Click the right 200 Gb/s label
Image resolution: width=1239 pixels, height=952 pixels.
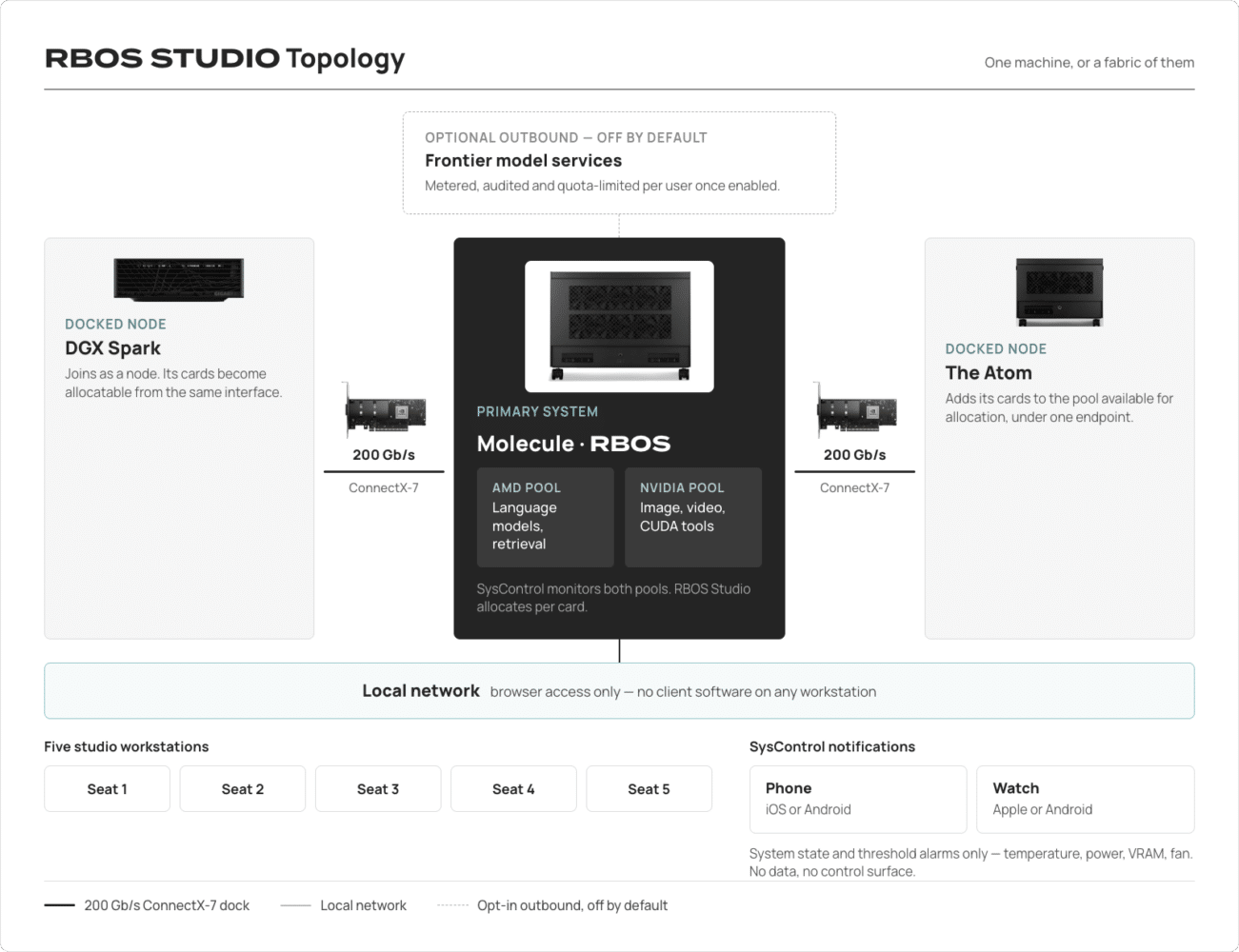(x=855, y=455)
